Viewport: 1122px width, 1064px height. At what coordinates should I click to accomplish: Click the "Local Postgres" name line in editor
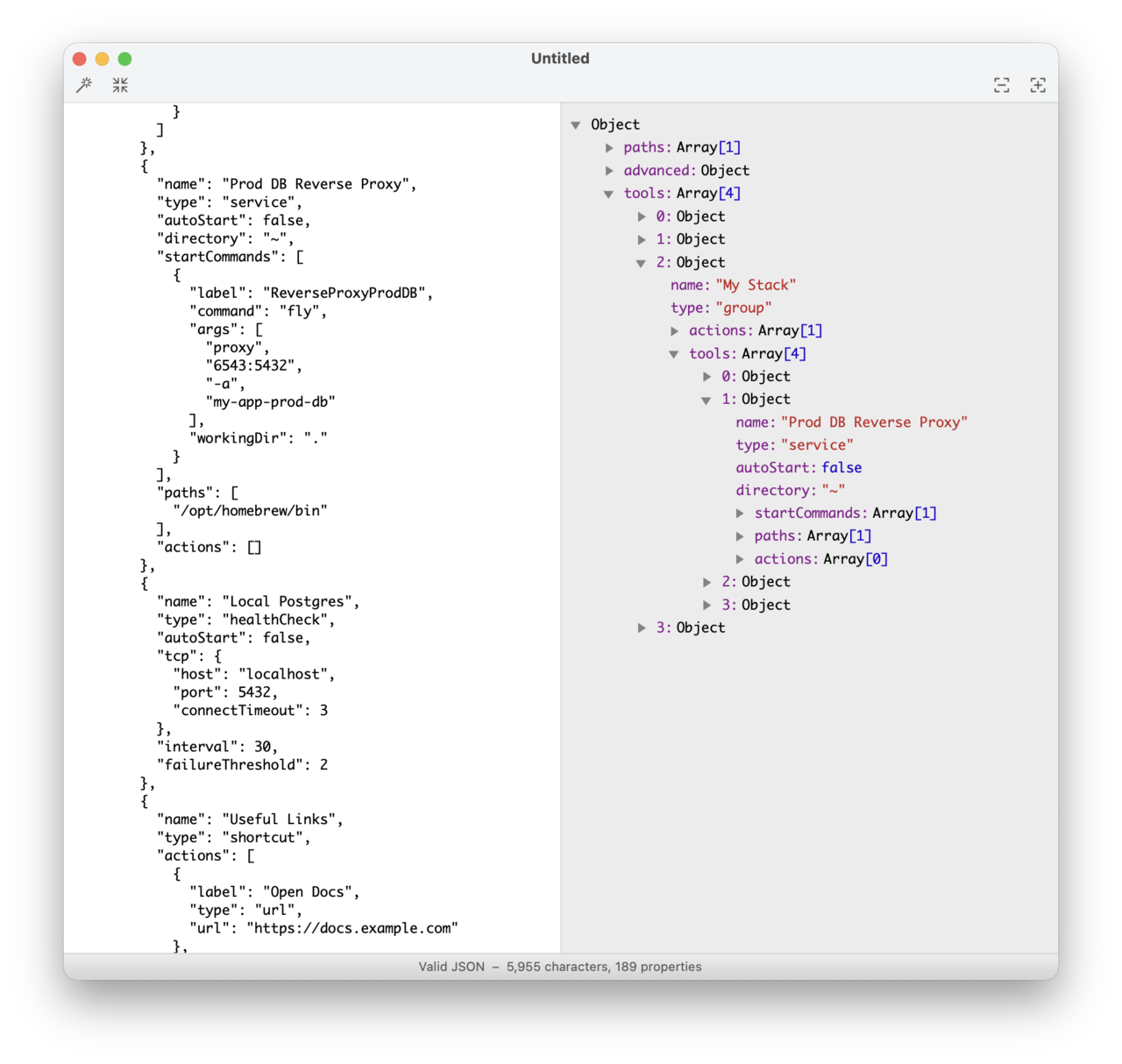click(258, 601)
